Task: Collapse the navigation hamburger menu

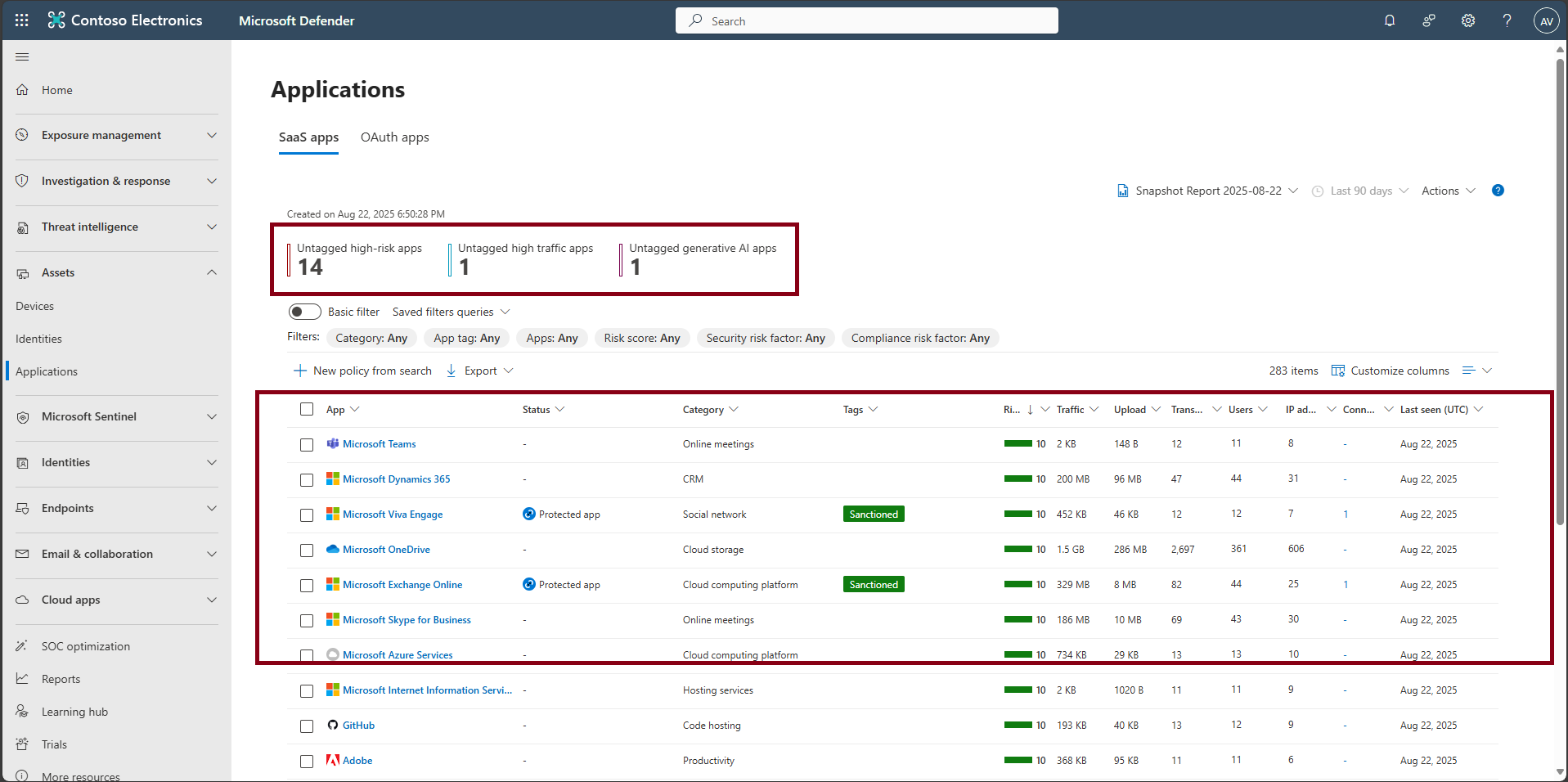Action: [x=22, y=56]
